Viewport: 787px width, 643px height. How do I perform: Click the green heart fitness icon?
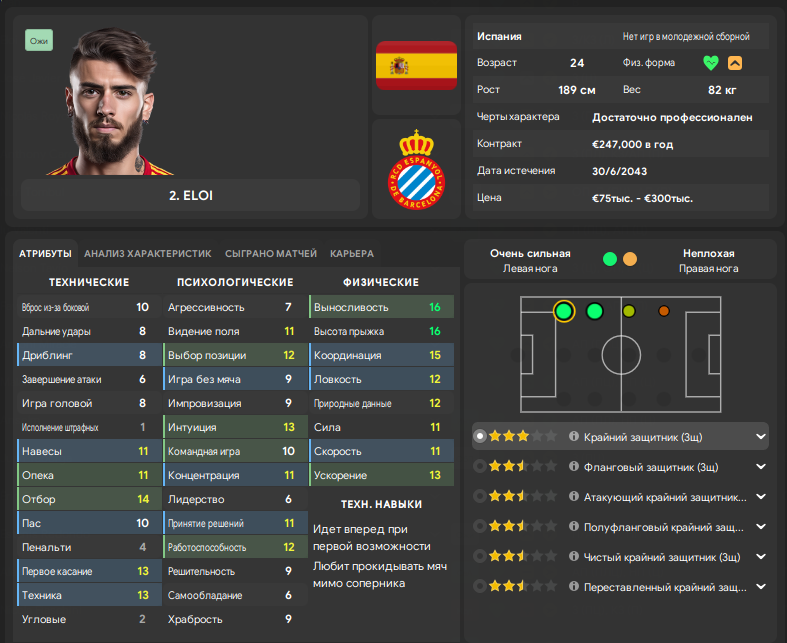(710, 62)
